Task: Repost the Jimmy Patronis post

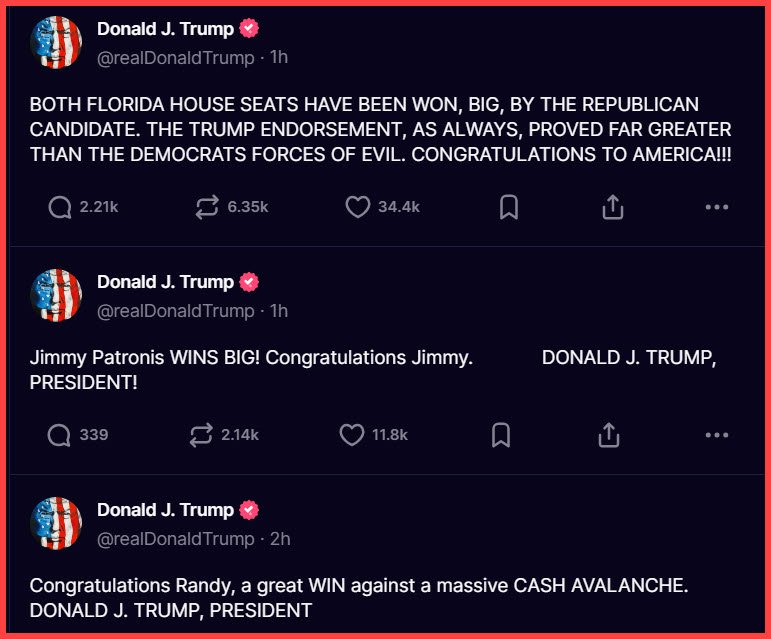Action: [x=201, y=435]
